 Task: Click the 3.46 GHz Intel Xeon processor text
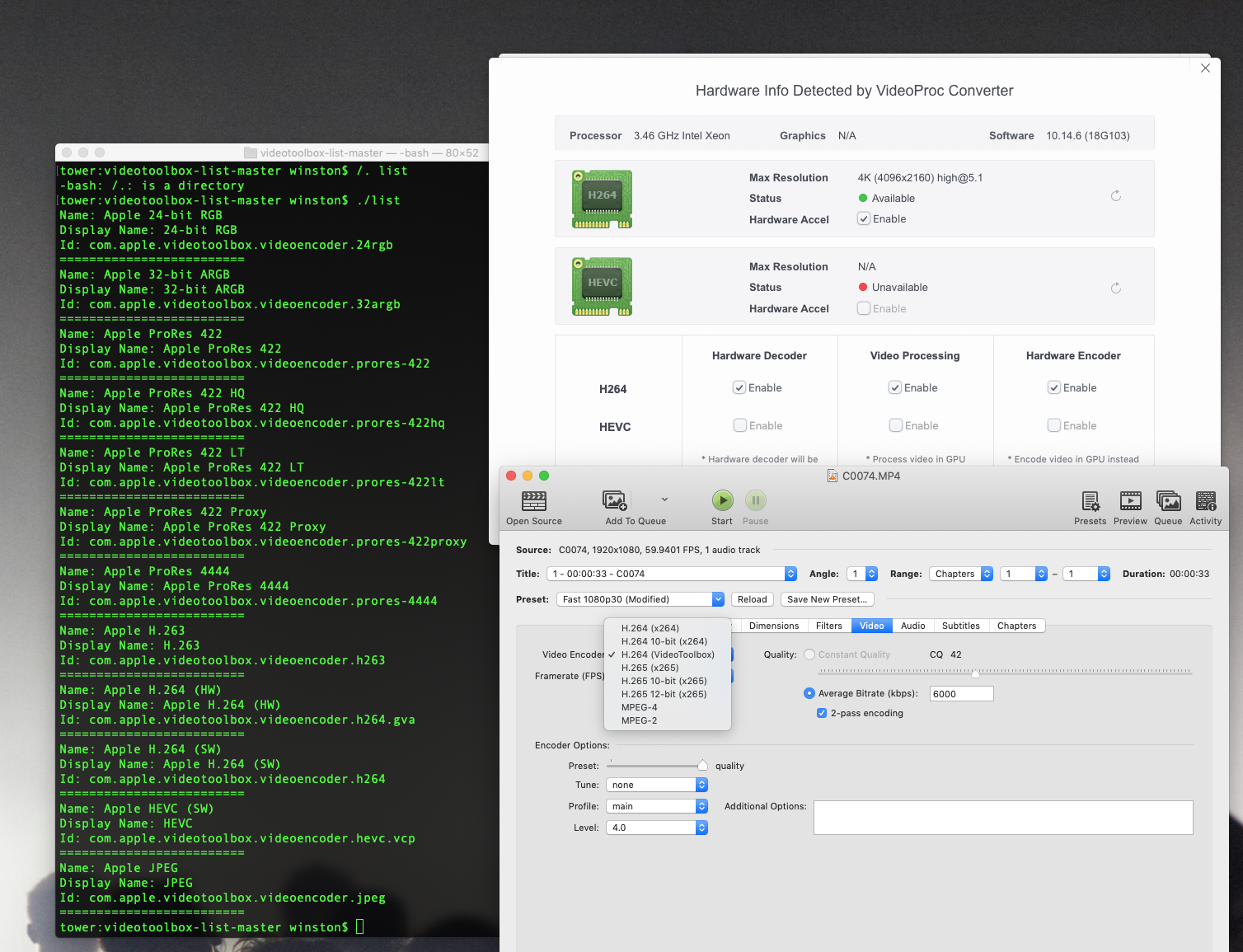pyautogui.click(x=682, y=136)
